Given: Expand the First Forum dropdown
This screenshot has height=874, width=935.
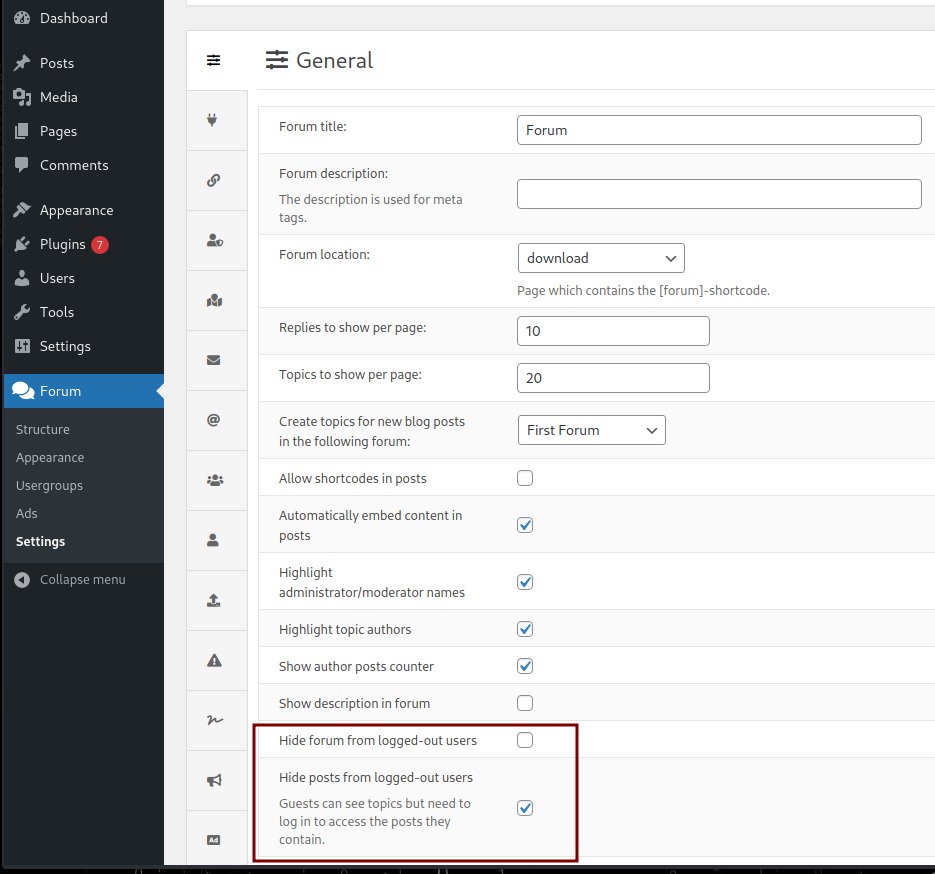Looking at the screenshot, I should coord(591,430).
